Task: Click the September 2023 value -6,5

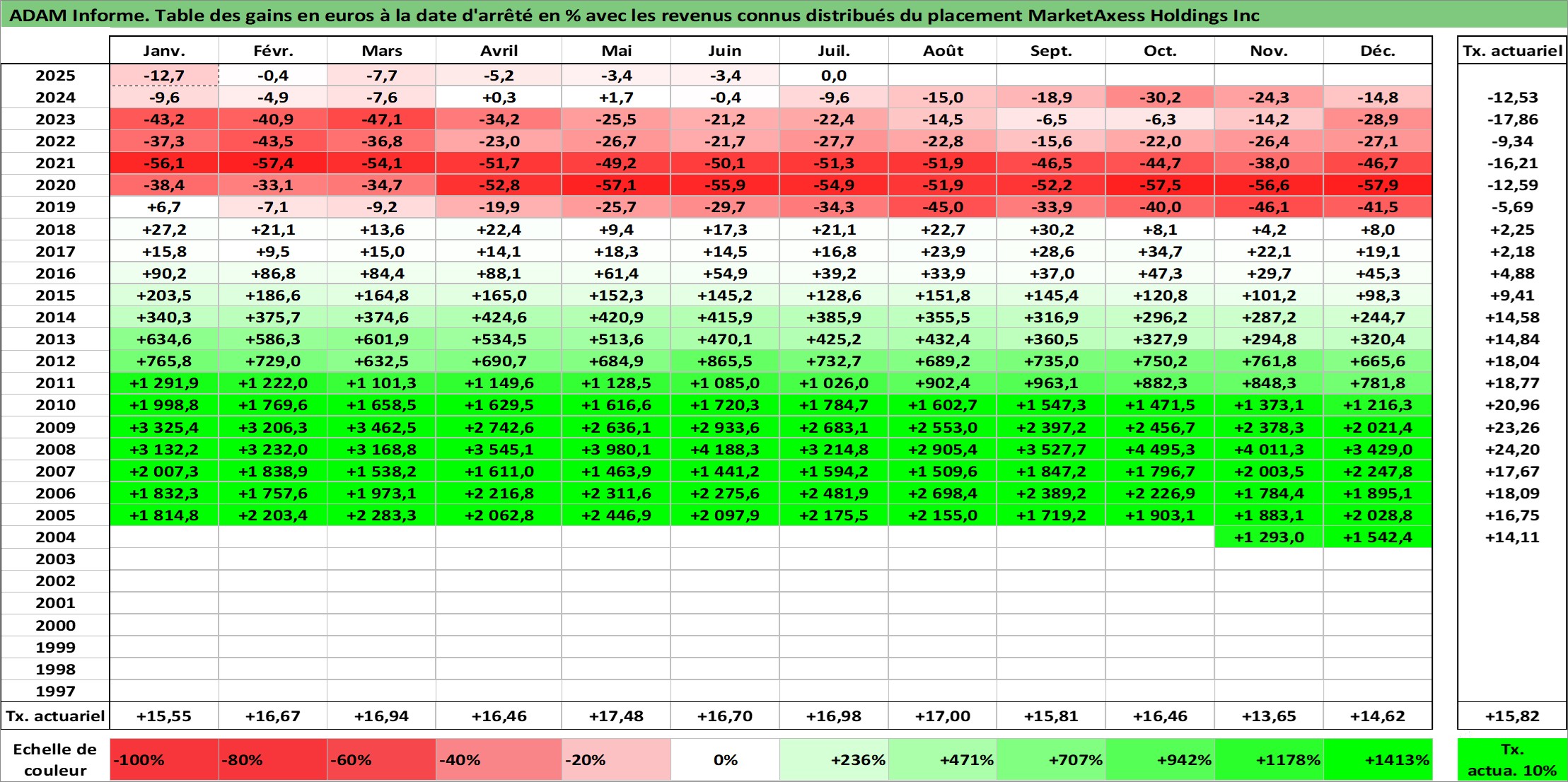Action: tap(1051, 119)
